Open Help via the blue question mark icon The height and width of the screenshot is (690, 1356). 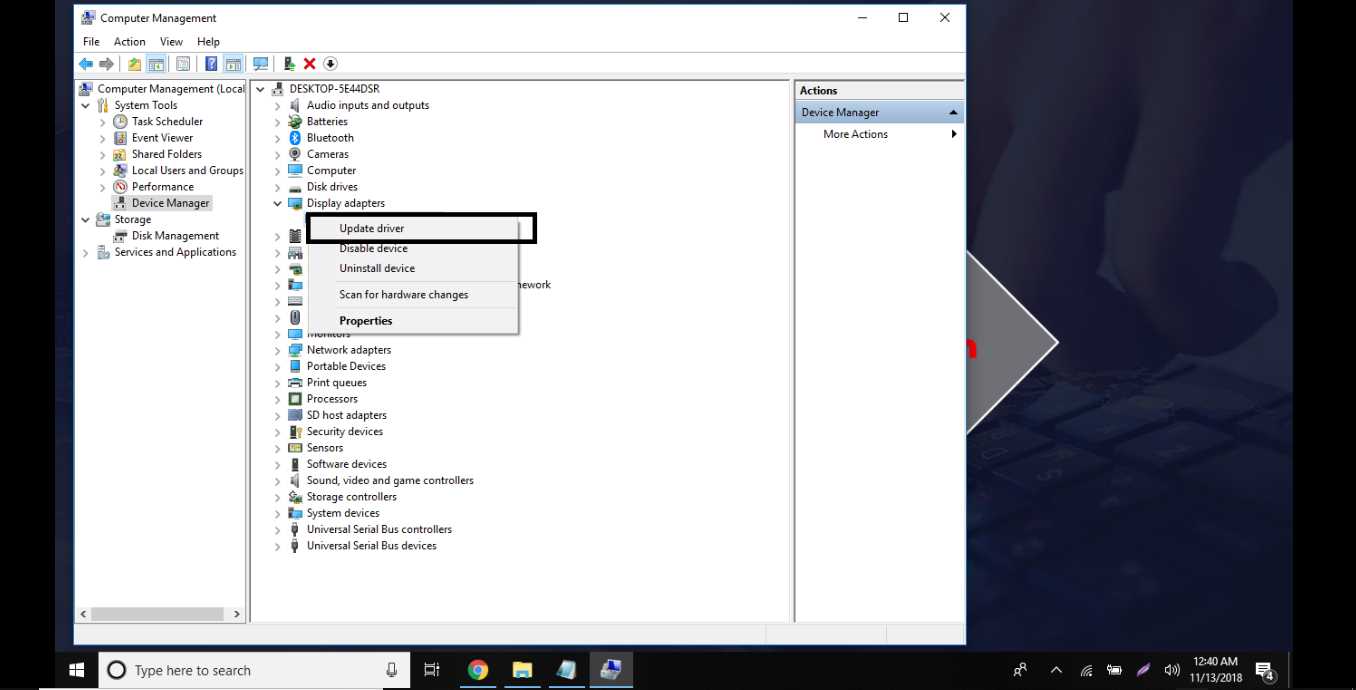(x=210, y=63)
